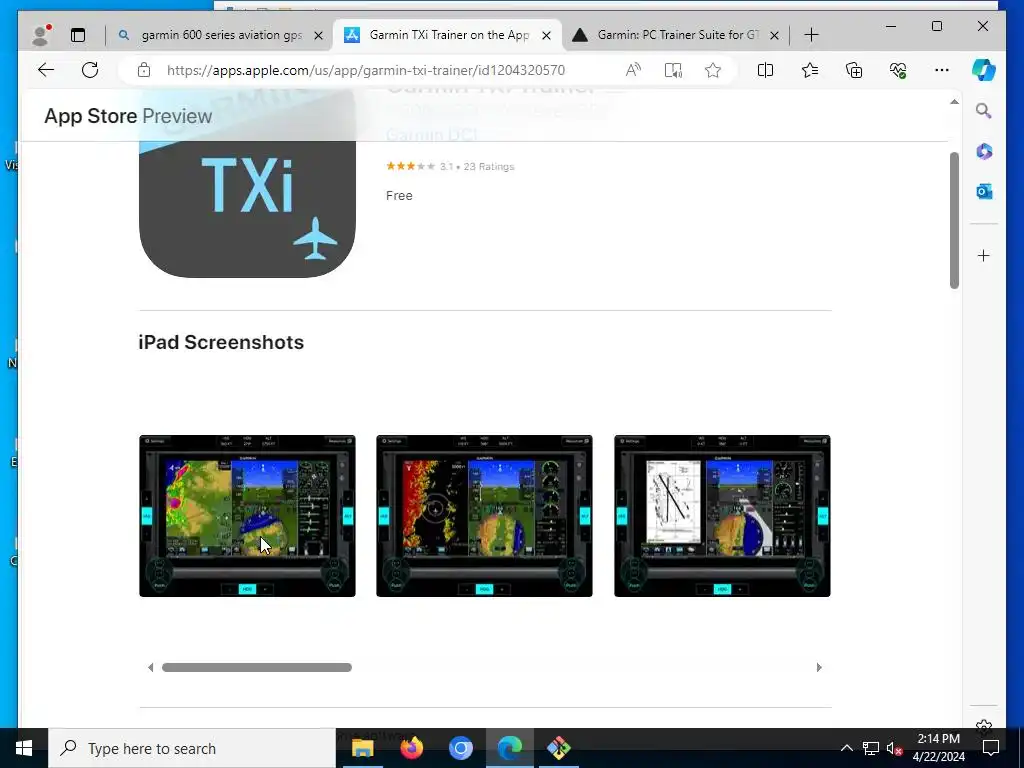Screen dimensions: 1024x768
Task: Open Microsoft 365 sidebar app
Action: [984, 152]
